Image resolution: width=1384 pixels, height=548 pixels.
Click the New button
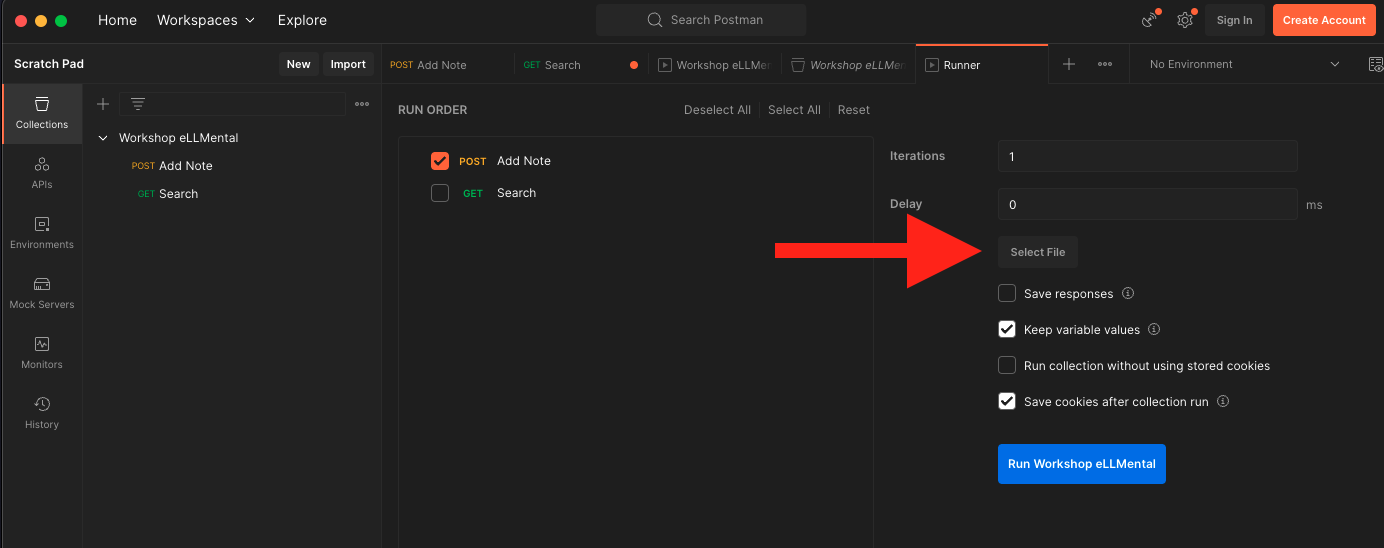point(298,64)
